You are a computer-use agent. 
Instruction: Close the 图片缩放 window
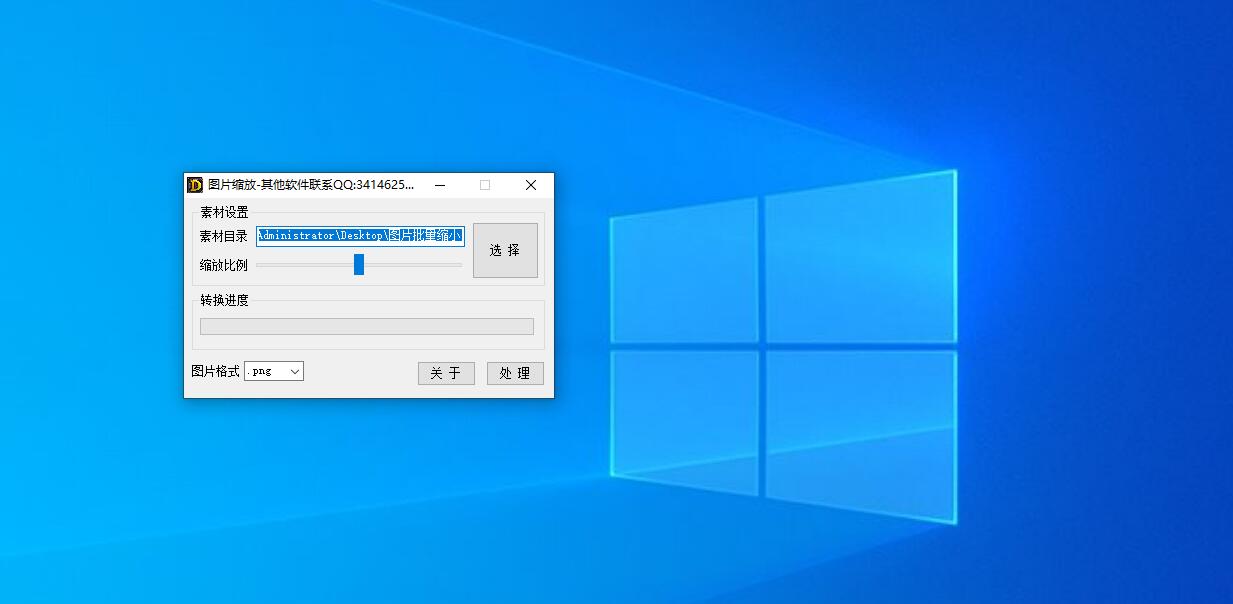tap(531, 185)
